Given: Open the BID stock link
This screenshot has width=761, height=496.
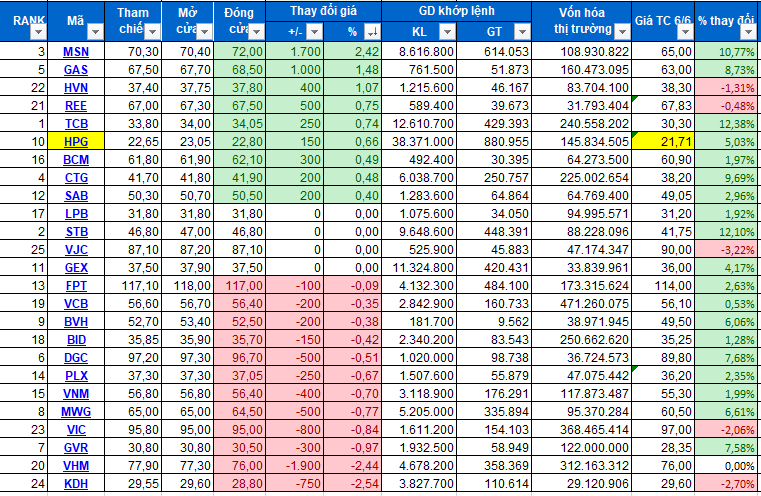Looking at the screenshot, I should click(x=76, y=339).
